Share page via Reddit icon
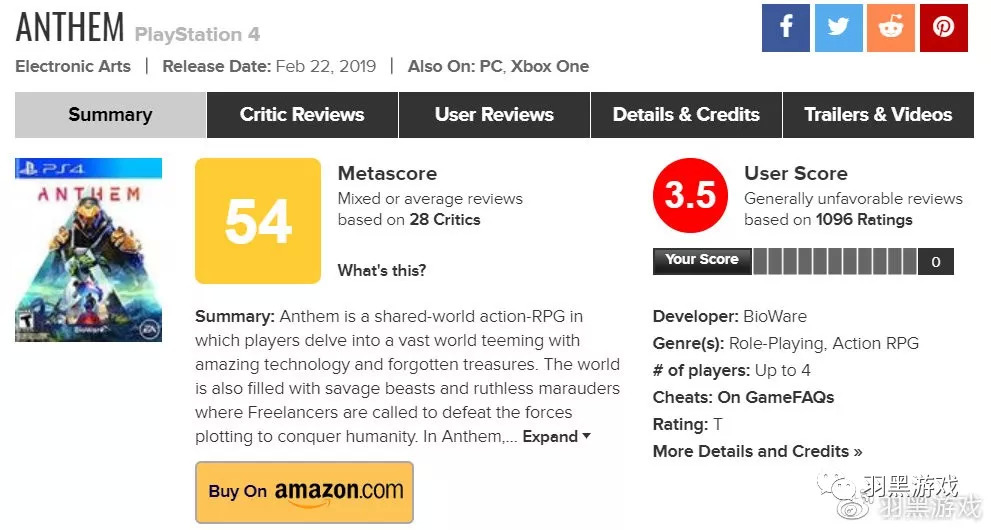 tap(891, 28)
